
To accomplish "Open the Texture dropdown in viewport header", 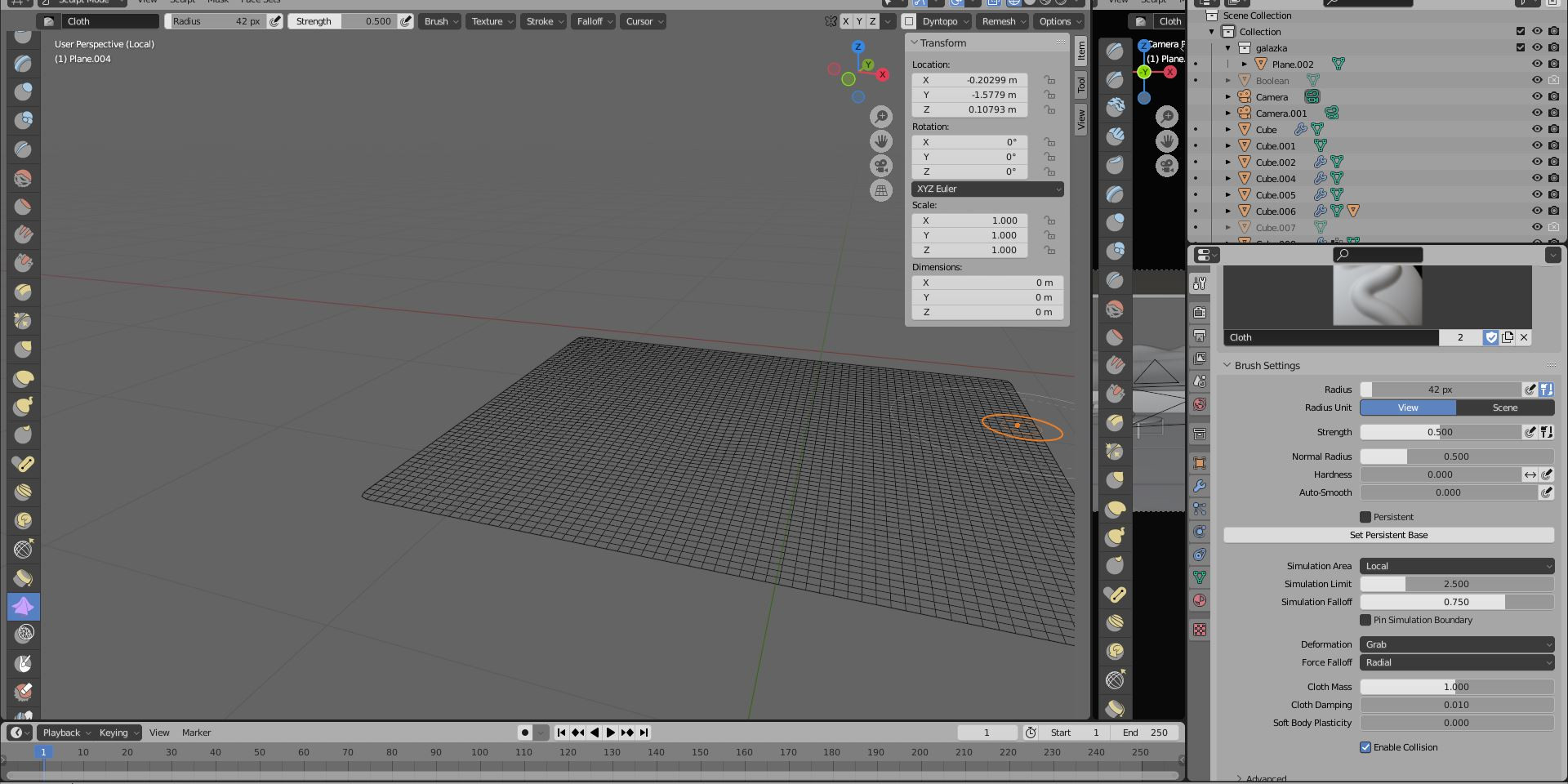I will point(492,21).
